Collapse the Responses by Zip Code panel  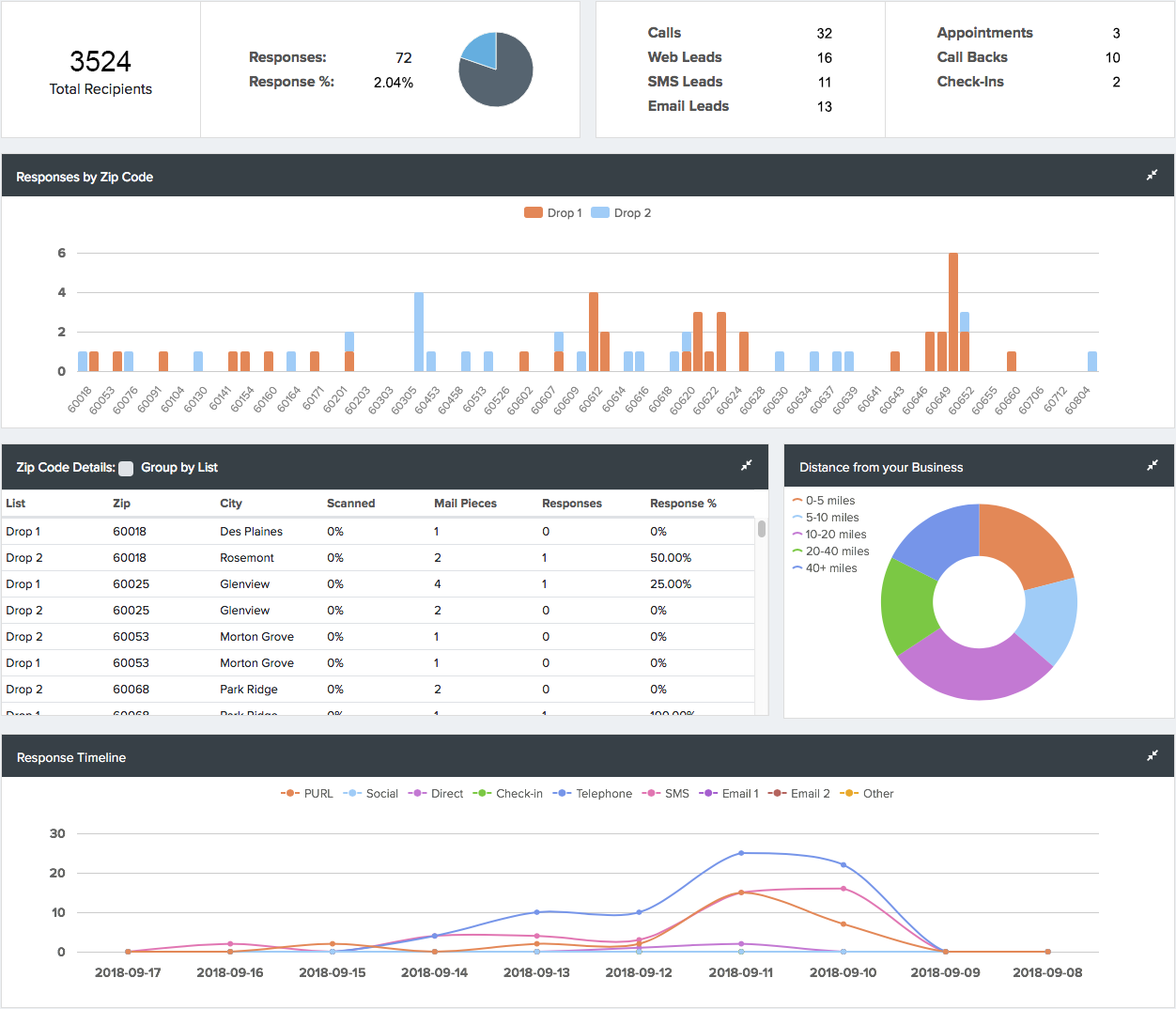coord(1152,176)
